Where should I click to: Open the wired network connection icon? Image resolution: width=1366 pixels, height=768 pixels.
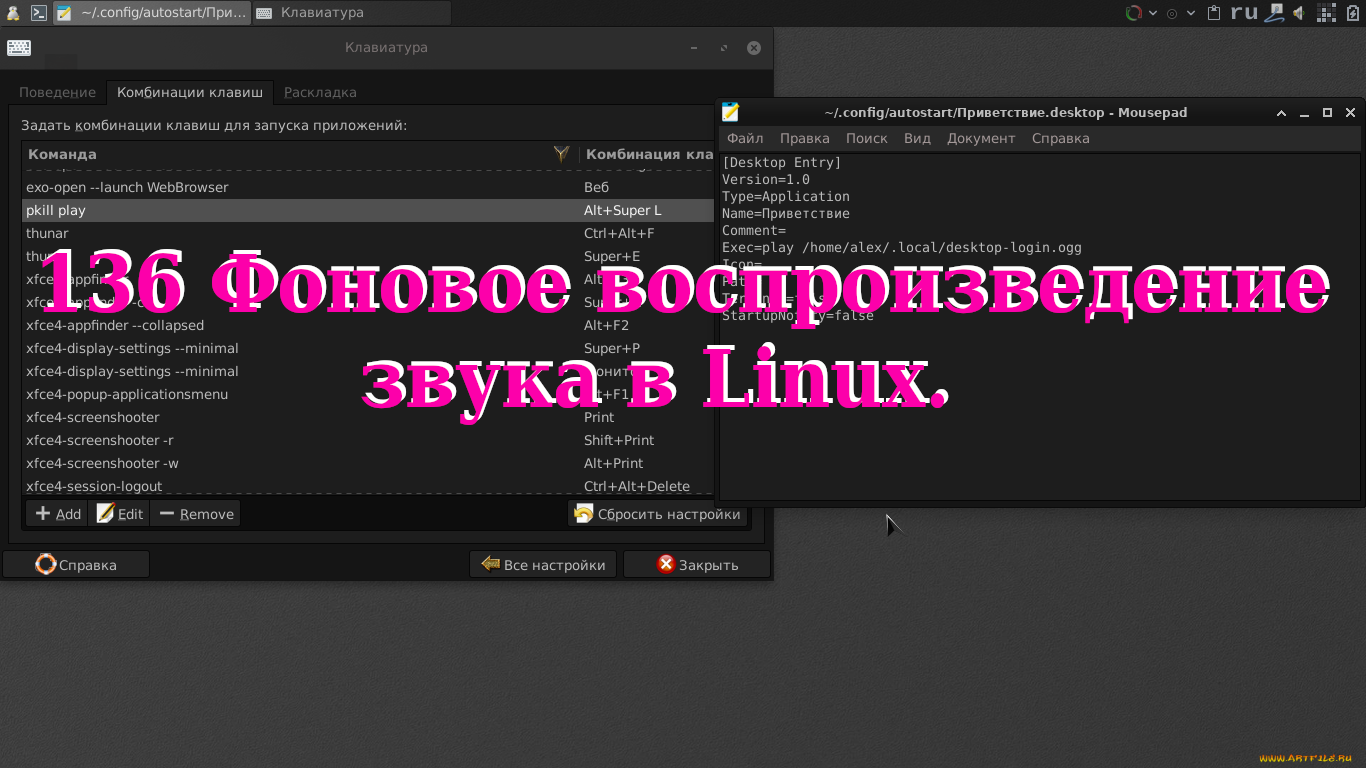click(1274, 13)
